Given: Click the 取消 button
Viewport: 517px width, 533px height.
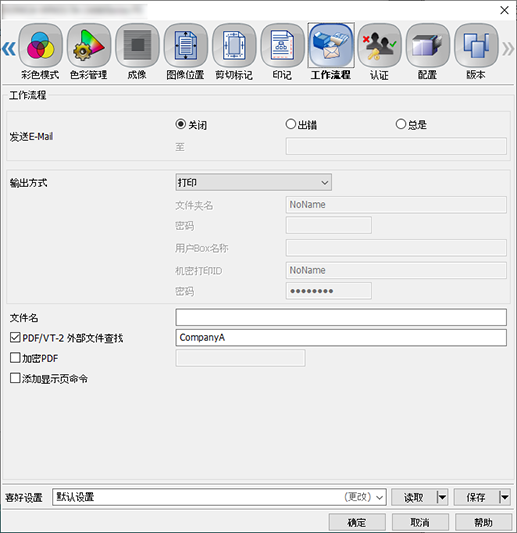Looking at the screenshot, I should [420, 522].
